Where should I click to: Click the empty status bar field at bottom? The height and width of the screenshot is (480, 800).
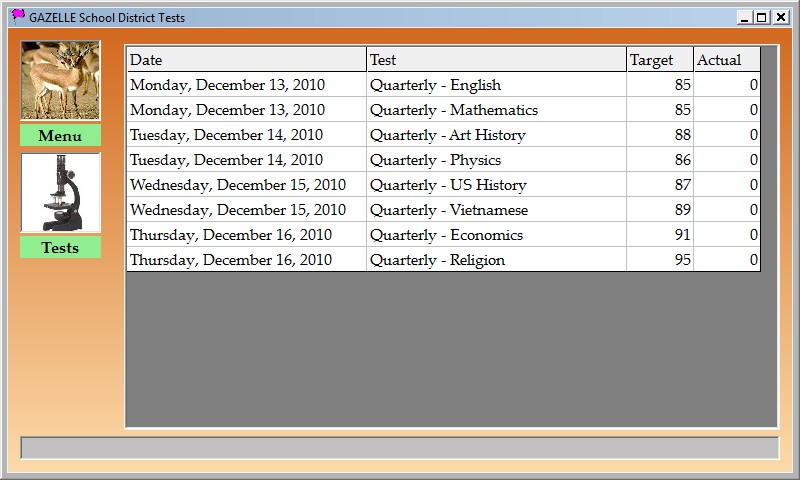(399, 448)
